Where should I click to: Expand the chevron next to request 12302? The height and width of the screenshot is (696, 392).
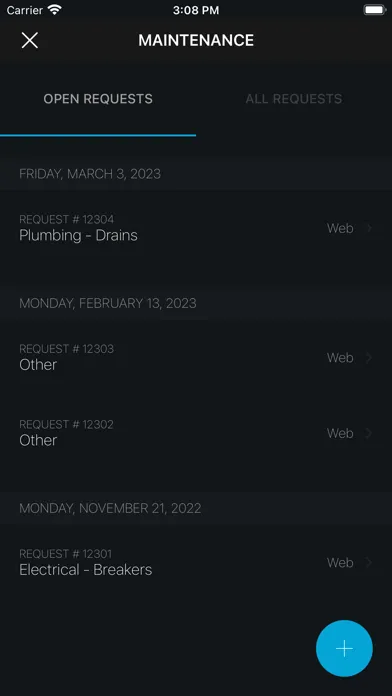(x=368, y=433)
